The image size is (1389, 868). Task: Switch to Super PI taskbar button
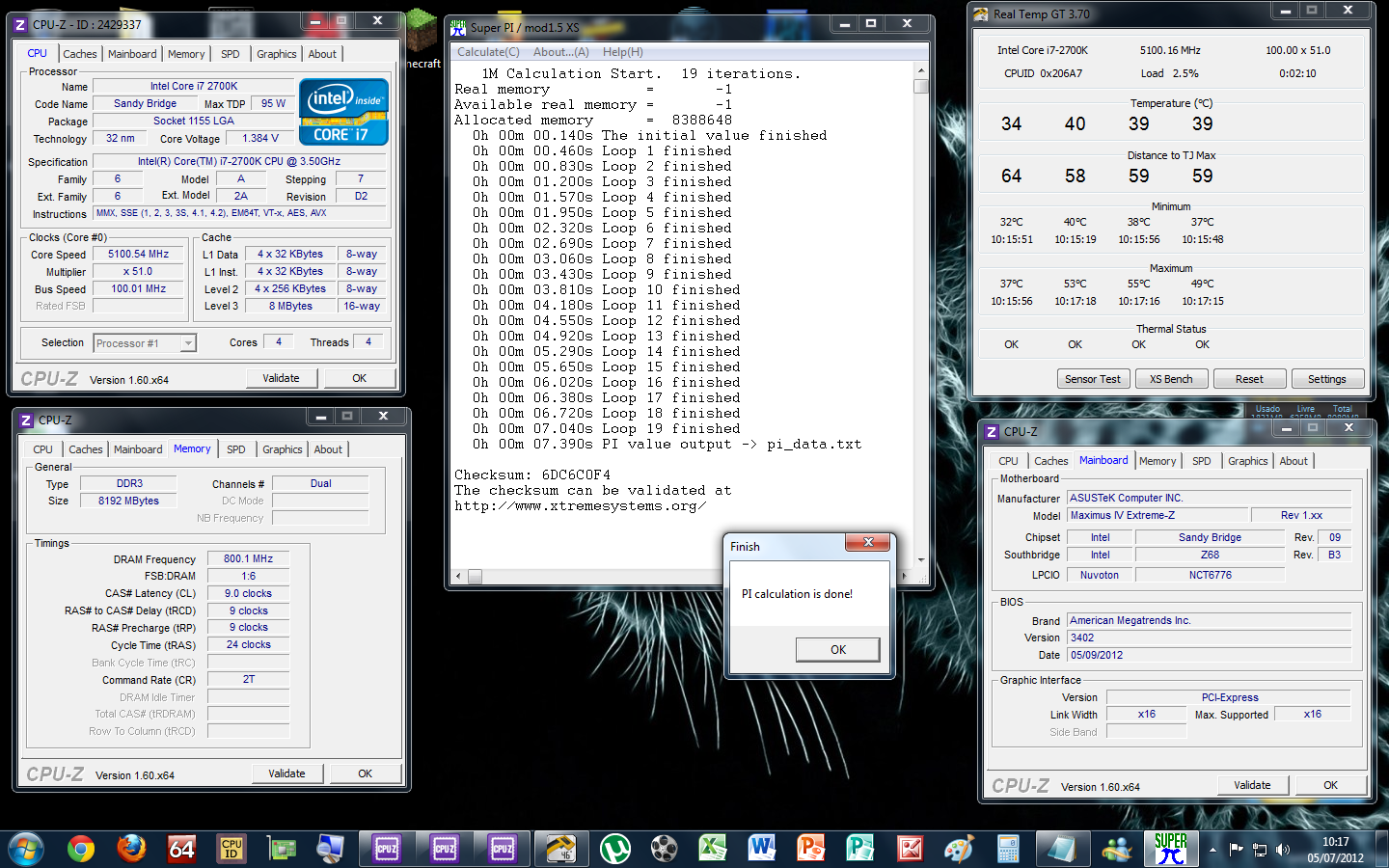click(1171, 849)
